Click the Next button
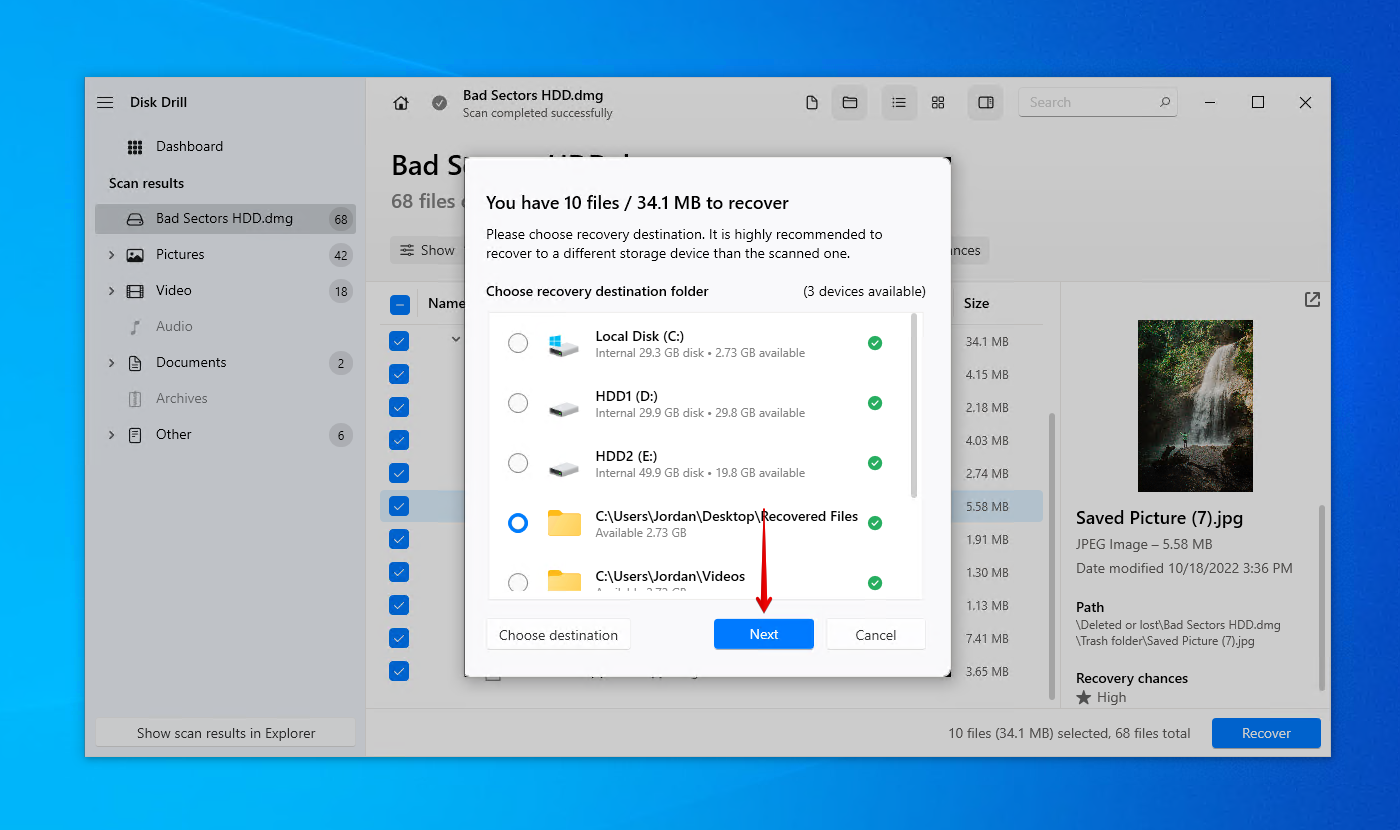The image size is (1400, 830). 764,634
